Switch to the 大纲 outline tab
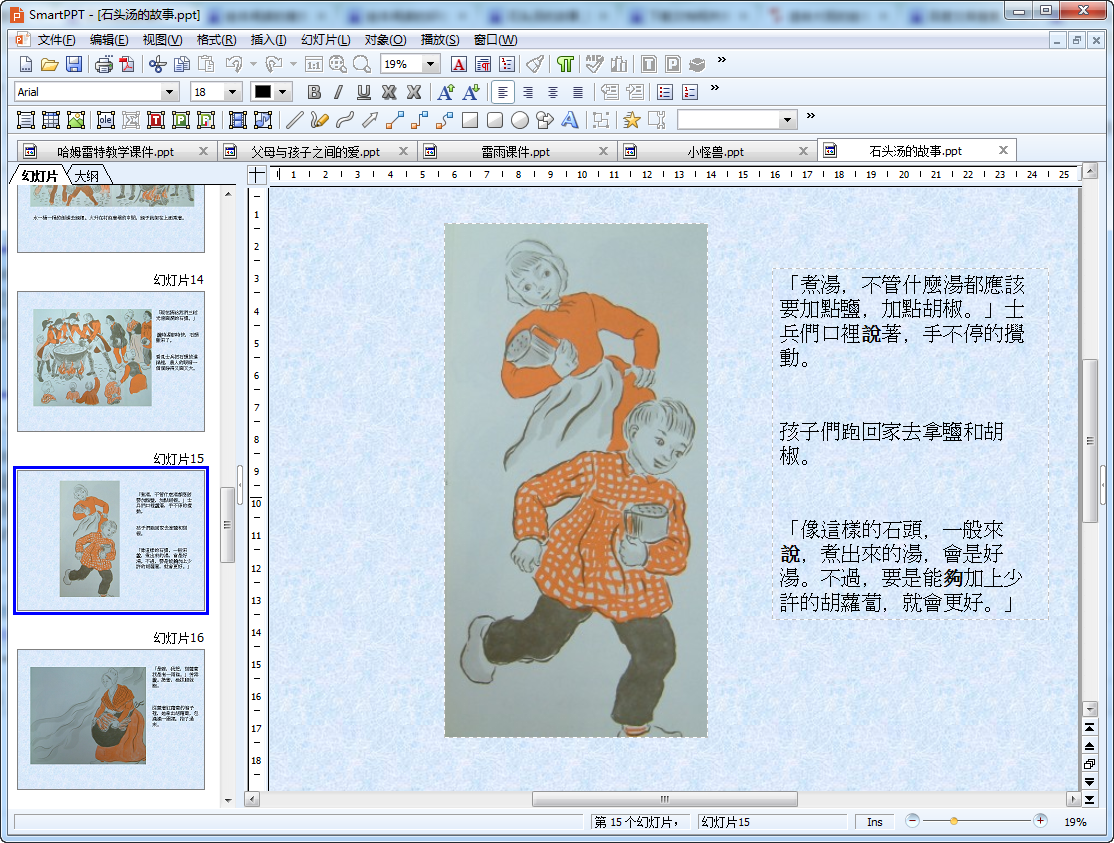Viewport: 1114px width, 843px height. 87,175
